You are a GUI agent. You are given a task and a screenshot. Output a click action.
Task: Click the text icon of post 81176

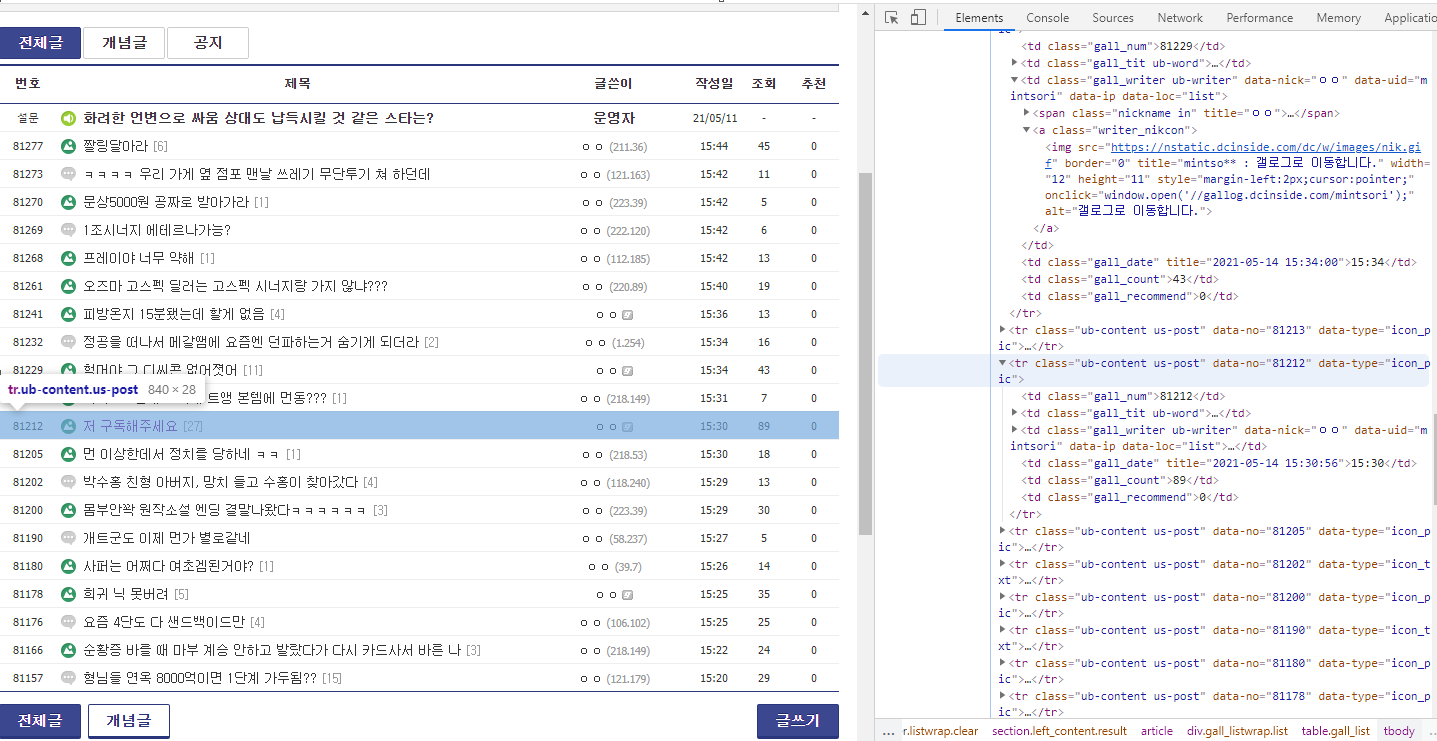point(68,622)
